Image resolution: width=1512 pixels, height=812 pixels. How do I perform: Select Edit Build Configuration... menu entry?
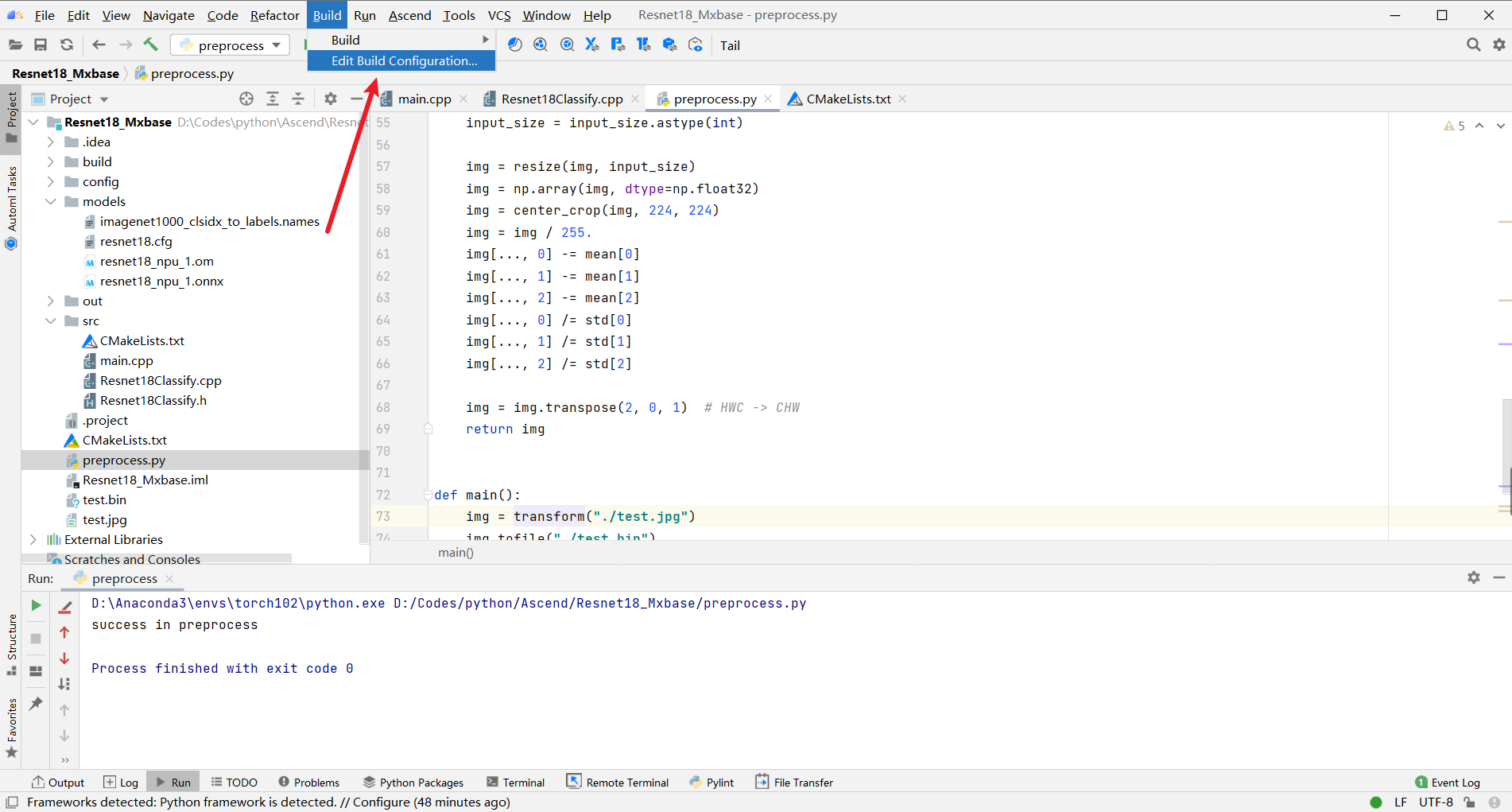[x=401, y=60]
